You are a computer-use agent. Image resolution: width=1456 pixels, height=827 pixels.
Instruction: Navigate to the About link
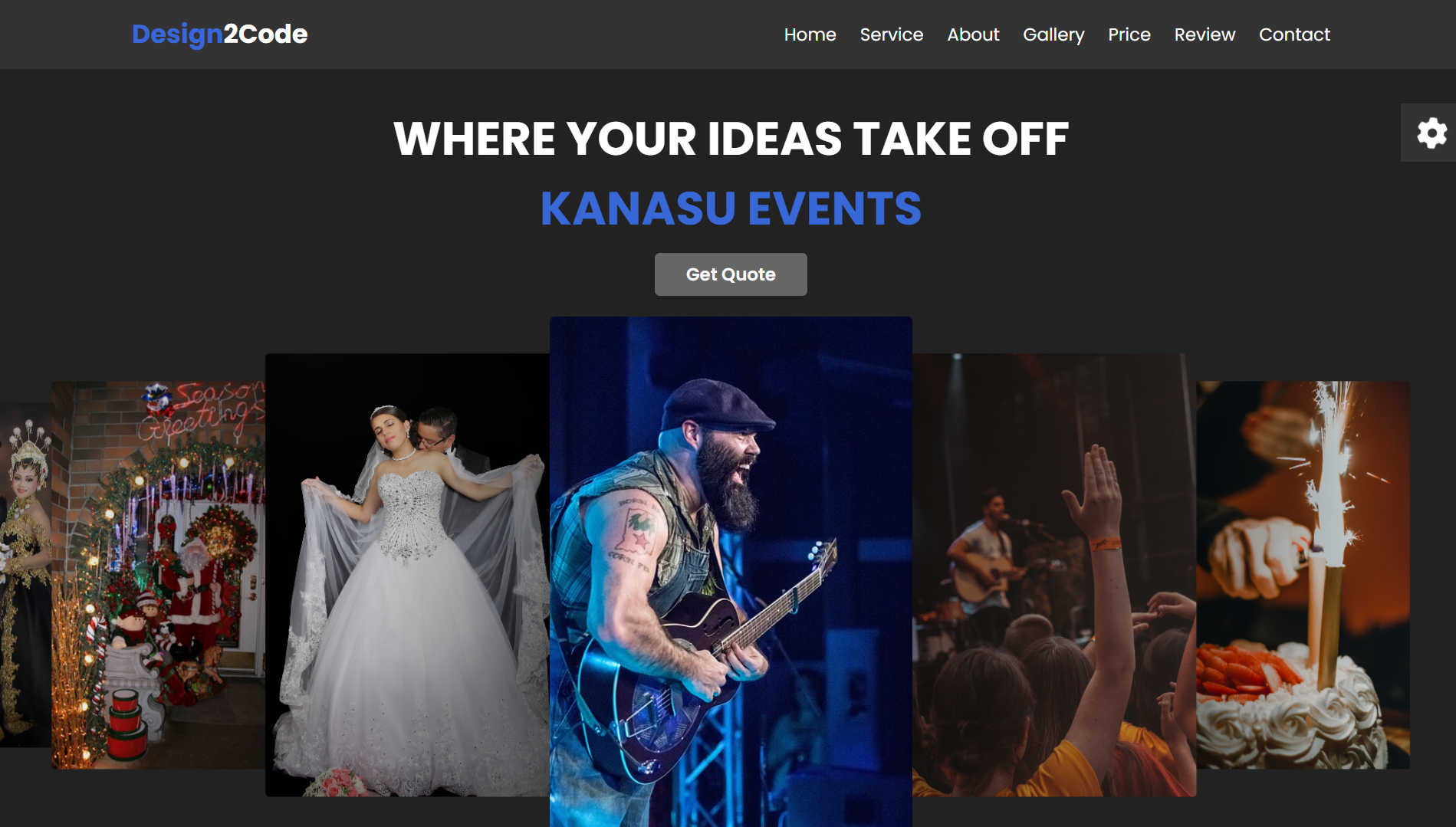[x=973, y=34]
